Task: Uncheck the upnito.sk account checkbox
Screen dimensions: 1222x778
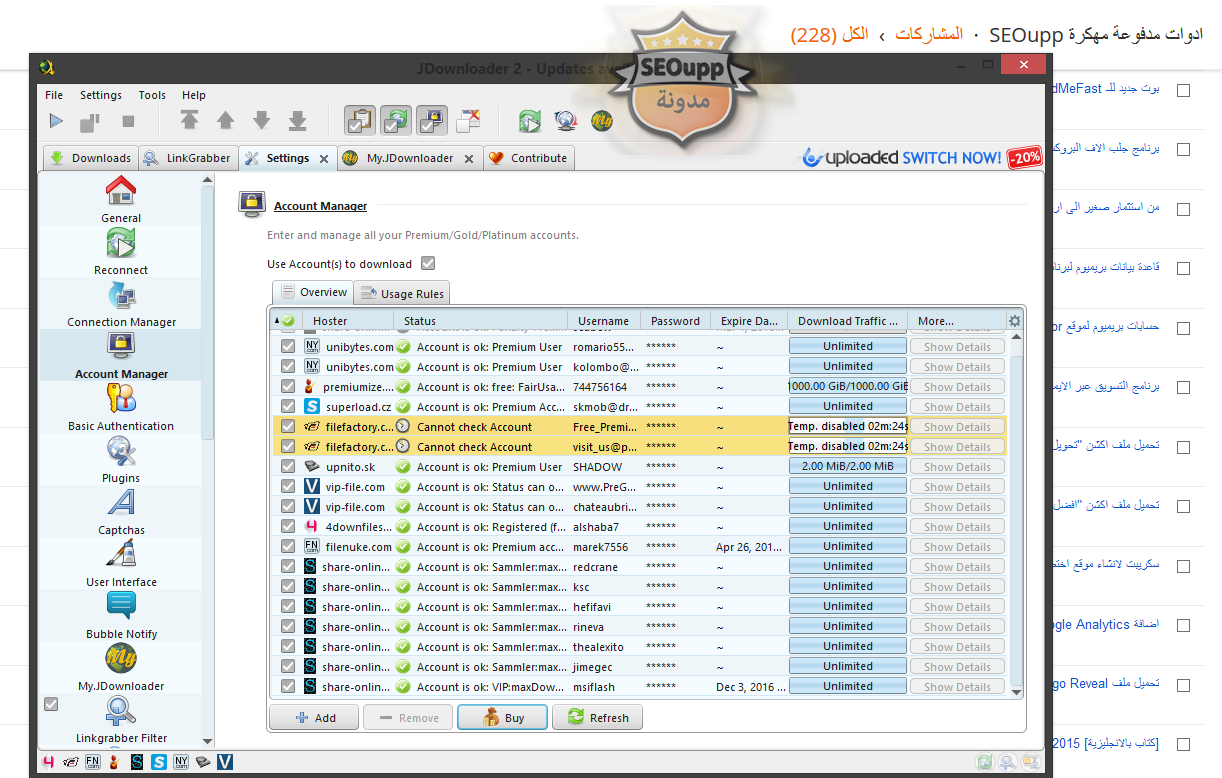Action: (288, 466)
